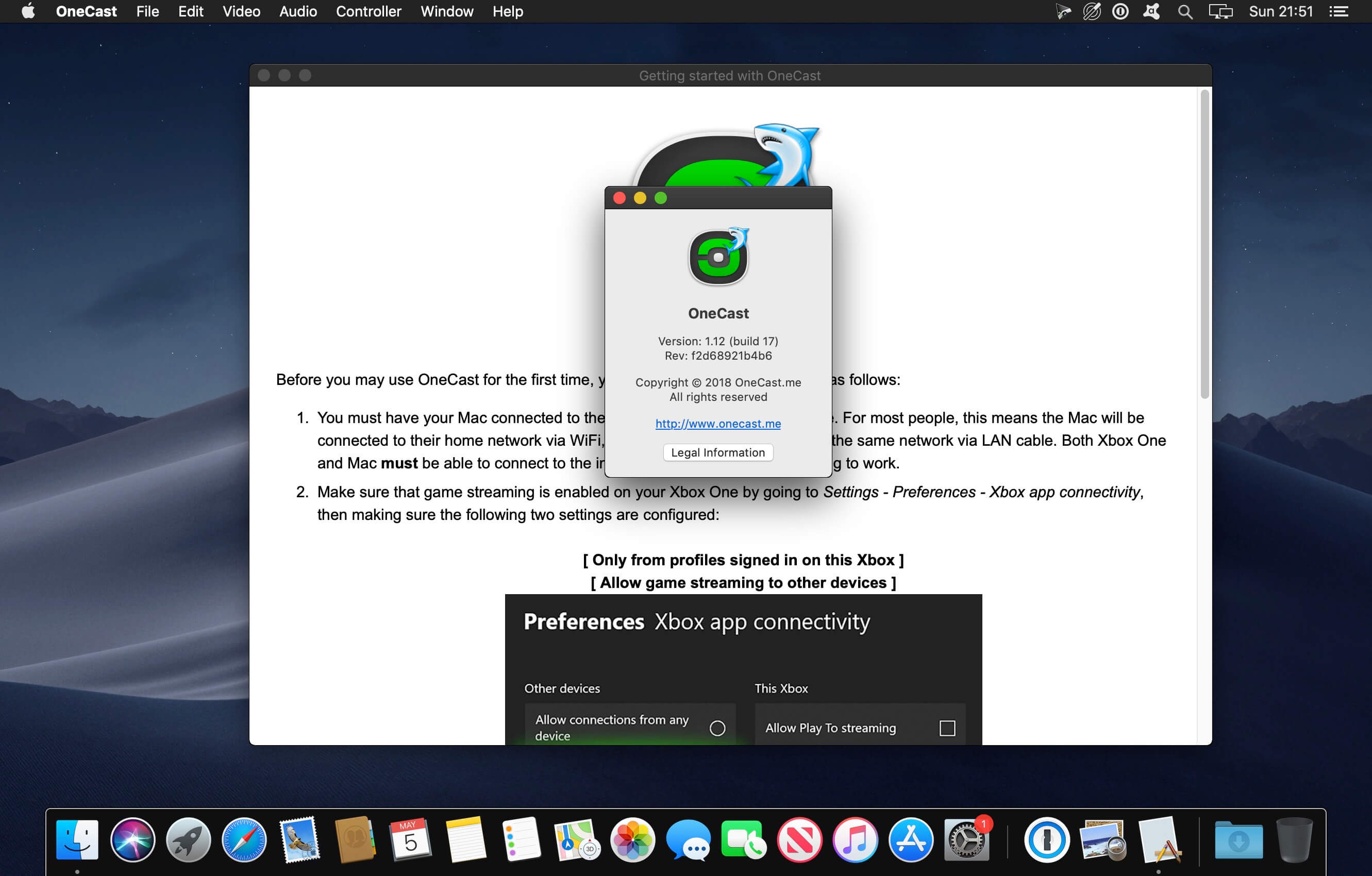Open the Audio menu
Screen dimensions: 1372x876
pyautogui.click(x=297, y=11)
